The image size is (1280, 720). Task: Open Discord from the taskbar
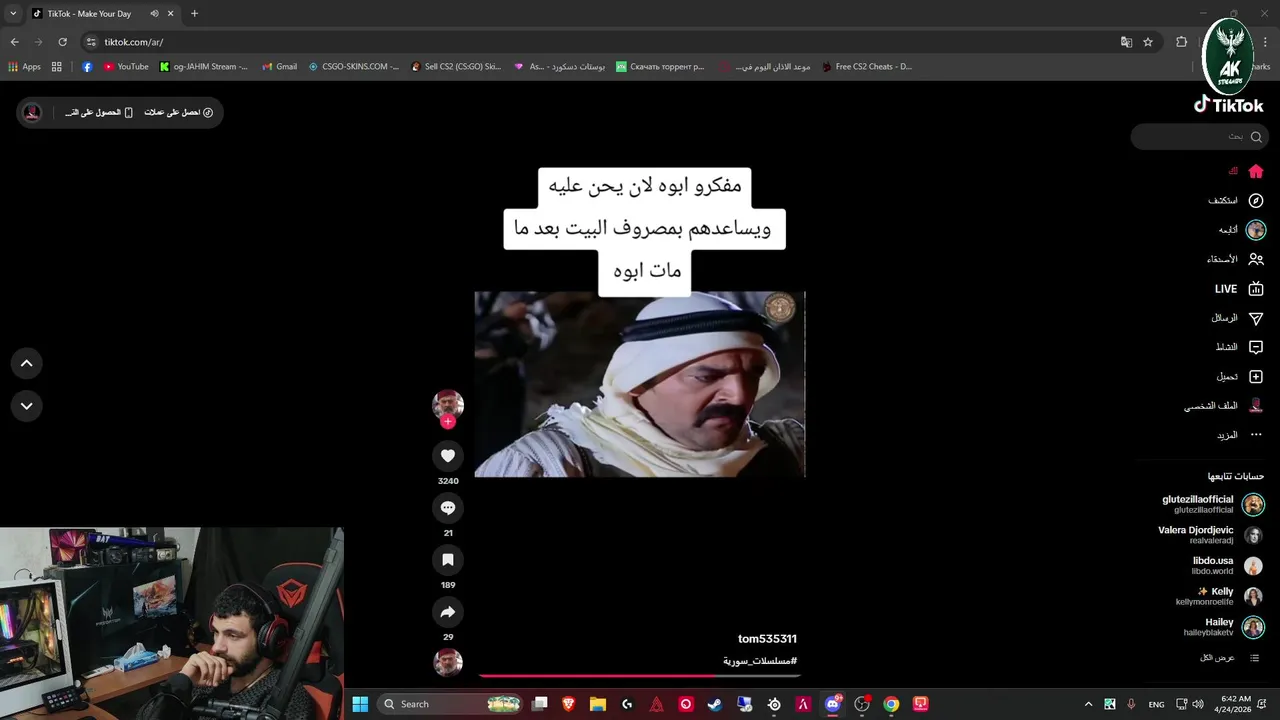coord(832,704)
